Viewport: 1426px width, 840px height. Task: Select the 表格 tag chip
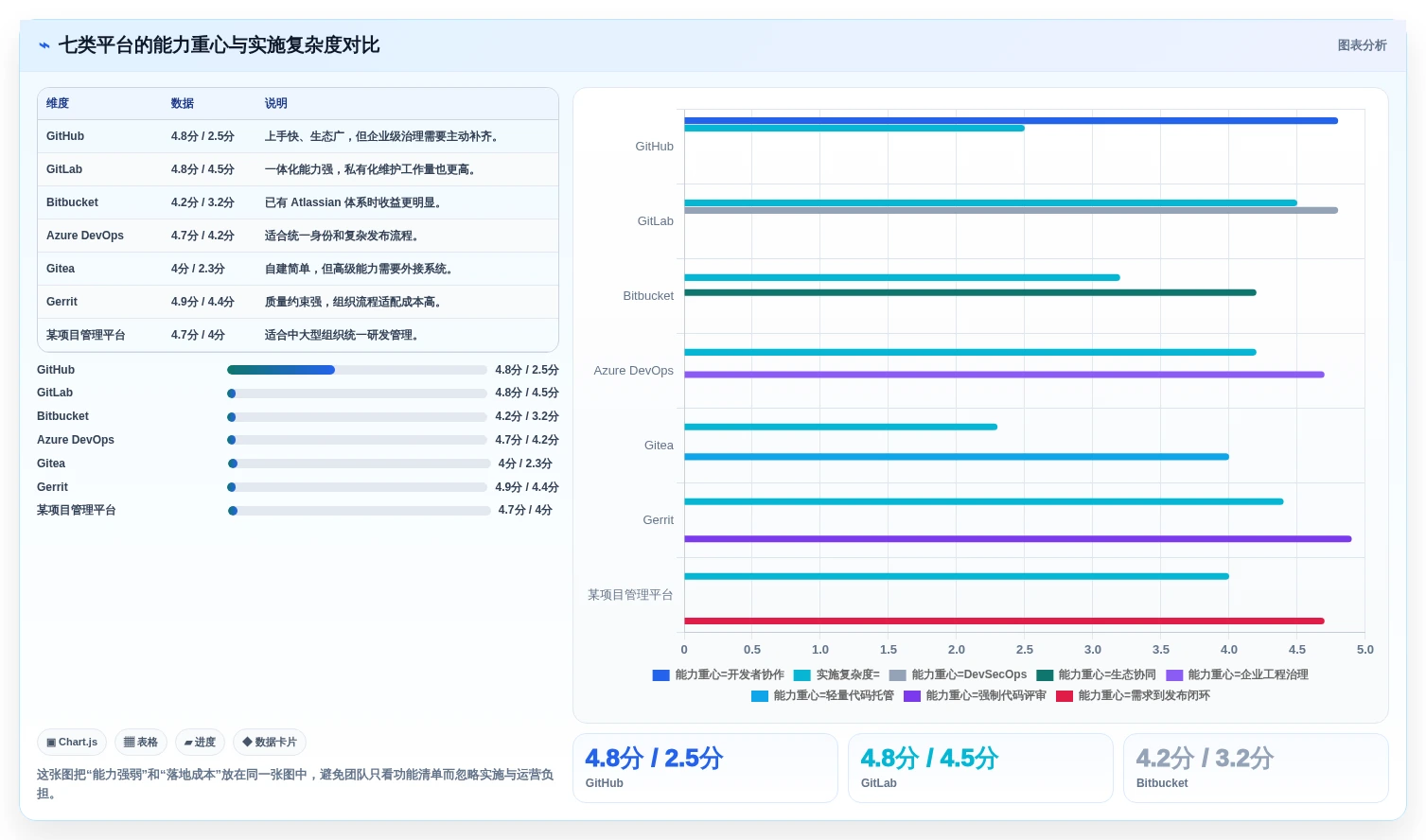pos(141,743)
